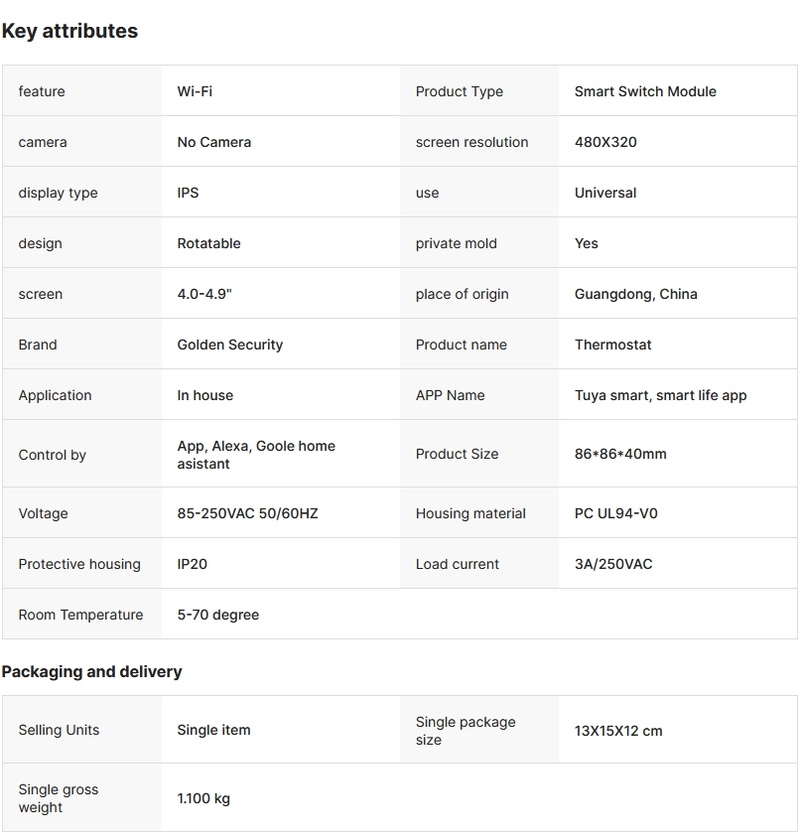This screenshot has width=800, height=839.
Task: Click the PC UL94-V0 housing material value
Action: tap(616, 514)
